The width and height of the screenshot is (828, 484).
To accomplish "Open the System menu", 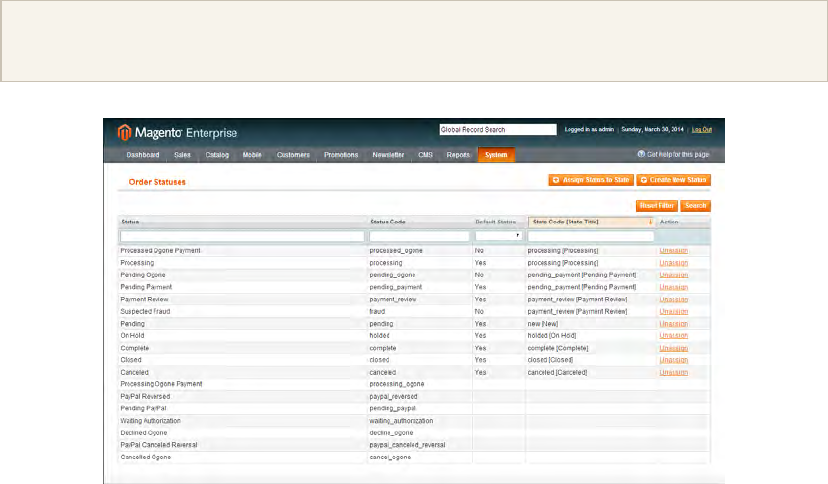I will pyautogui.click(x=496, y=155).
